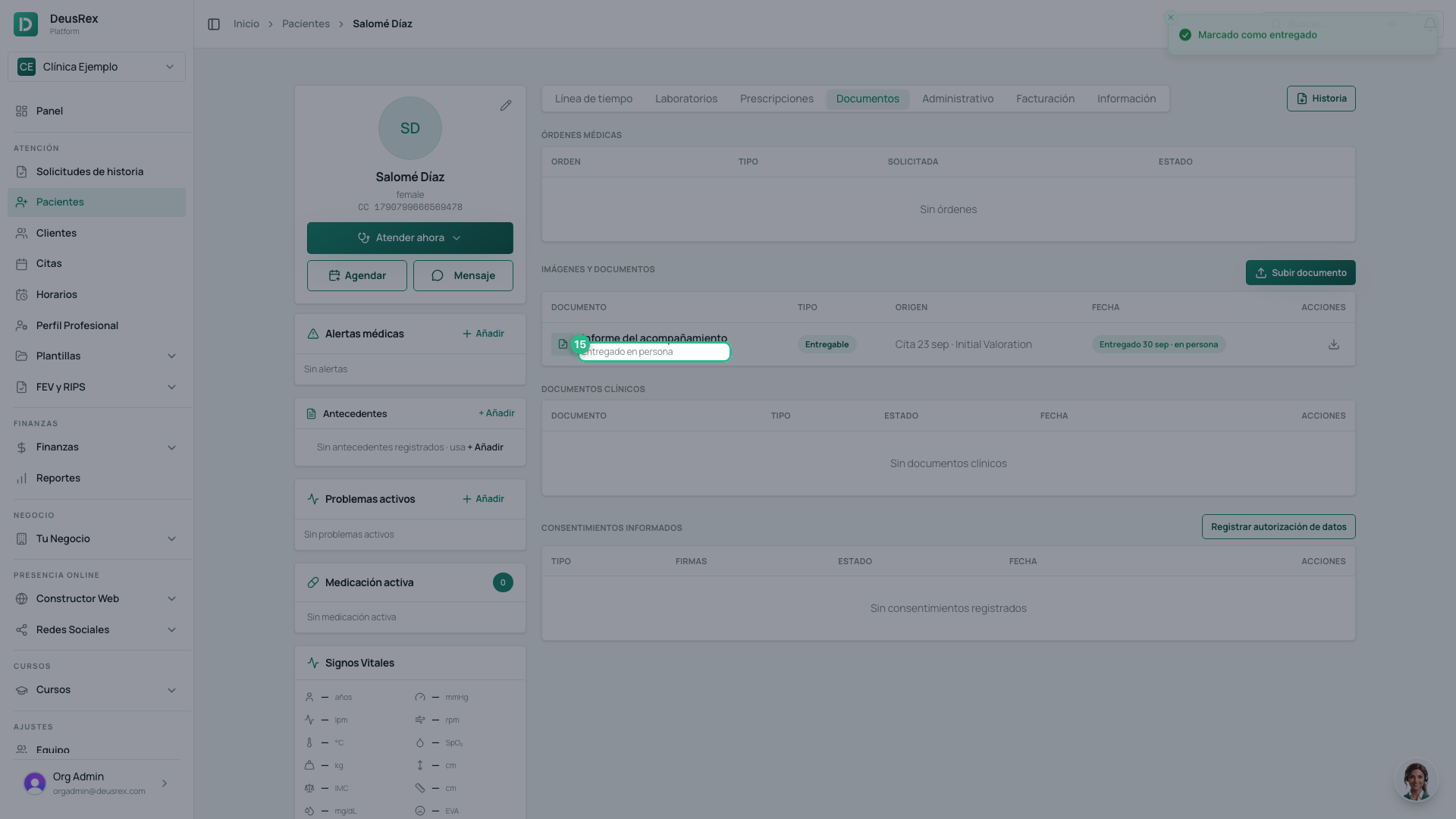The height and width of the screenshot is (819, 1456).
Task: Click the notifications bell icon
Action: tap(1430, 24)
